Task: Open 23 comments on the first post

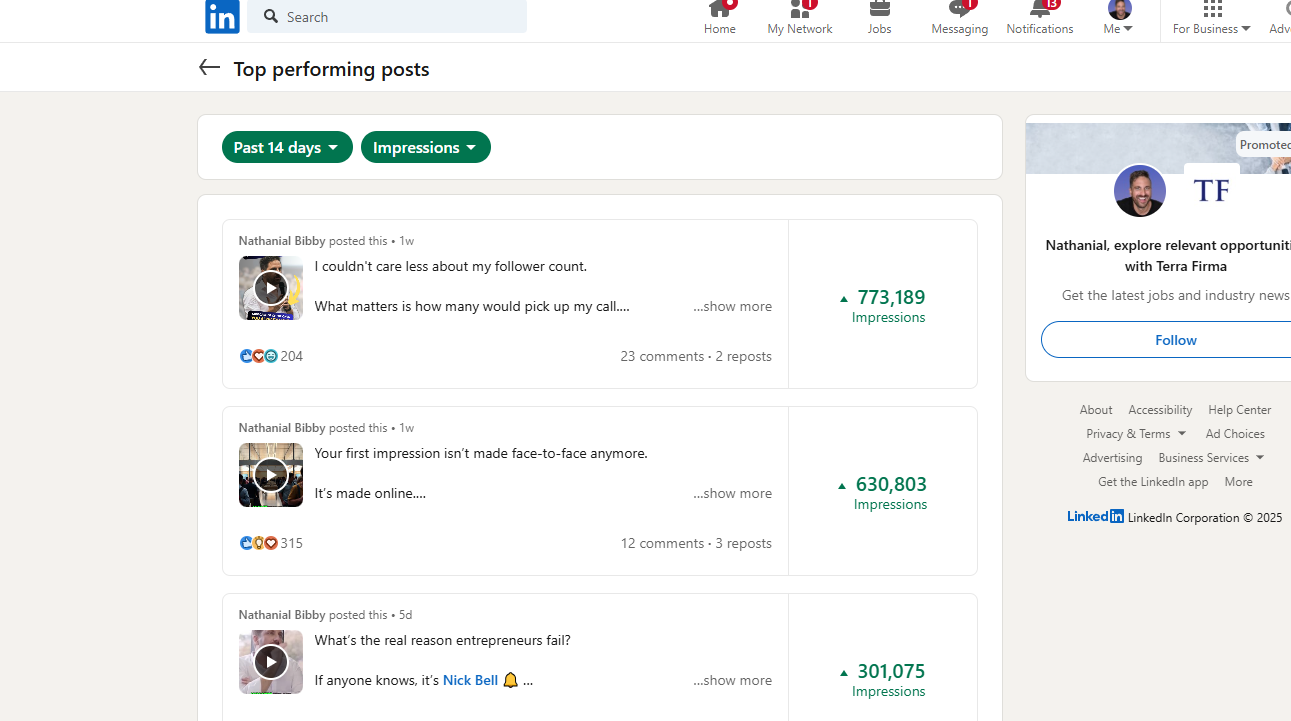Action: [x=662, y=356]
